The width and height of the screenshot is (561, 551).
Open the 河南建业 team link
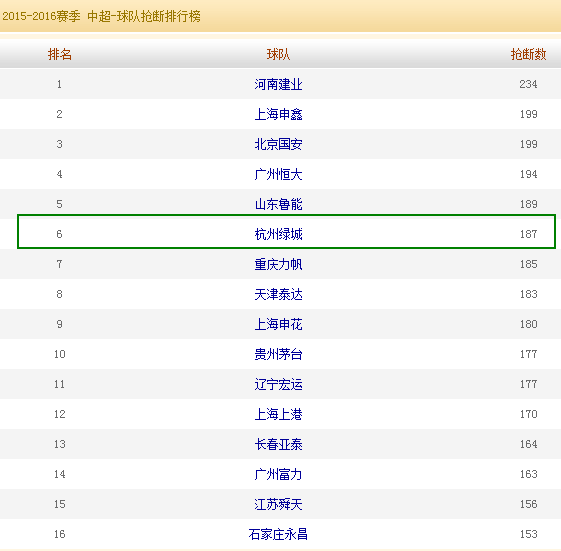point(278,84)
